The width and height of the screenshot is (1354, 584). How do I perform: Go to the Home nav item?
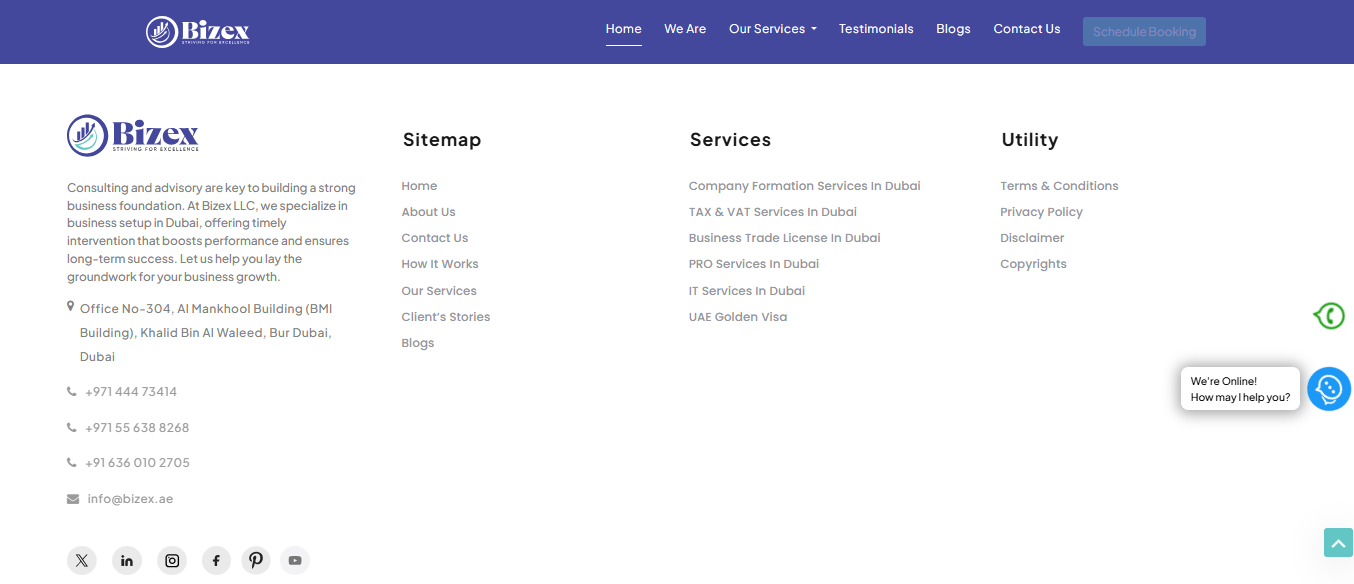pos(623,29)
